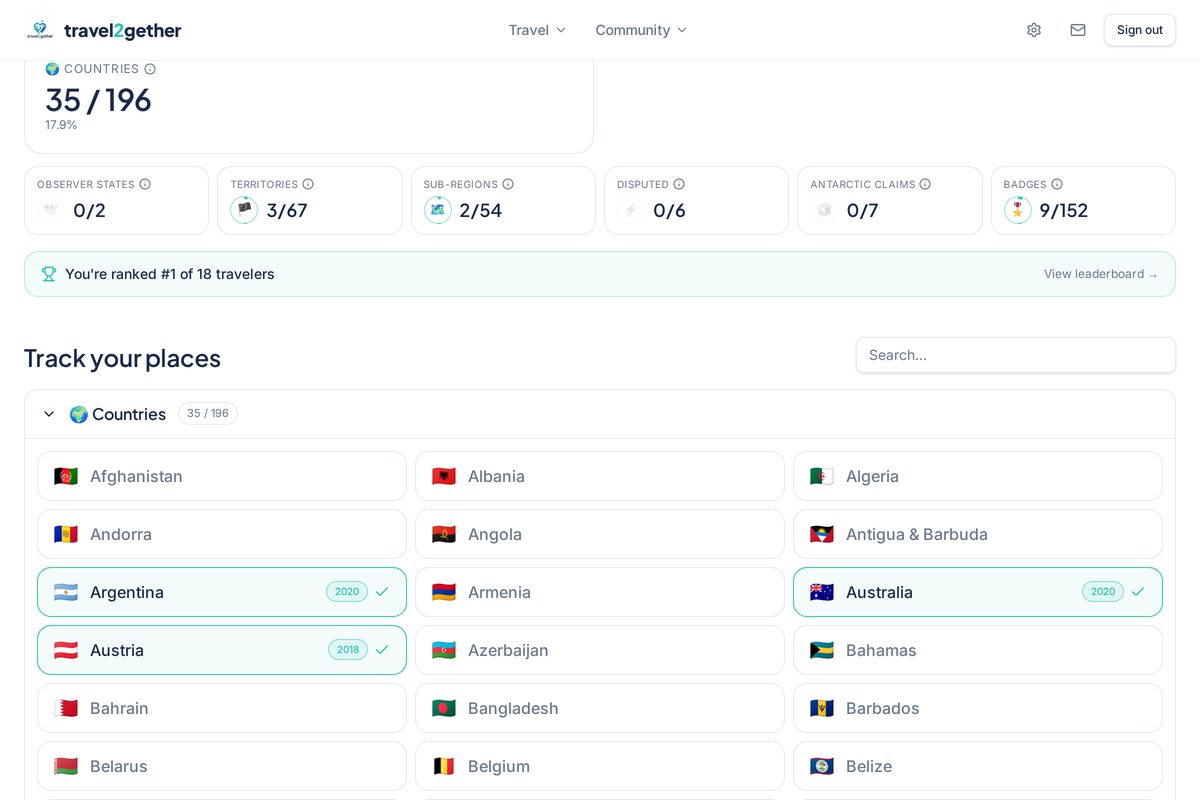The height and width of the screenshot is (800, 1200).
Task: Click the travel2gether logo
Action: point(104,30)
